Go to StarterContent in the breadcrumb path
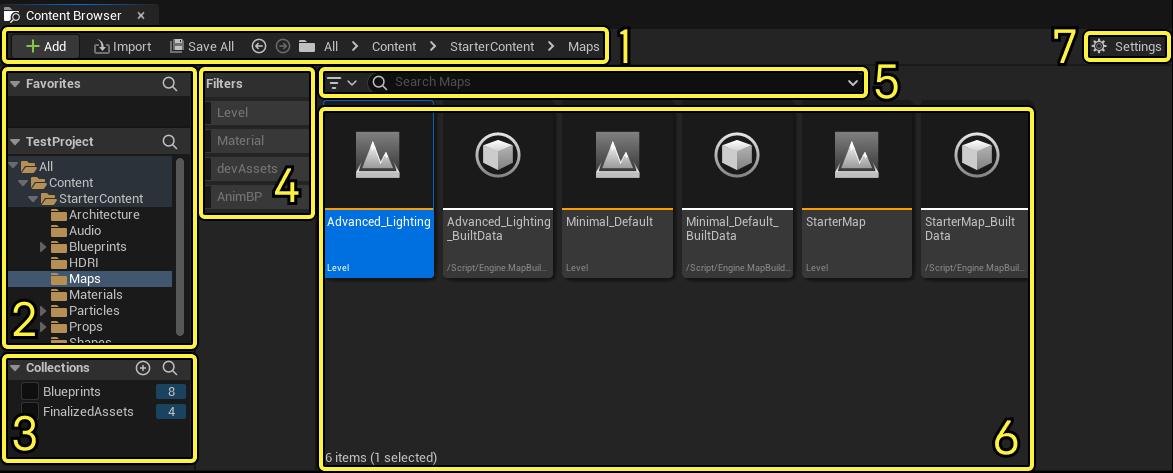The width and height of the screenshot is (1173, 473). (x=491, y=46)
